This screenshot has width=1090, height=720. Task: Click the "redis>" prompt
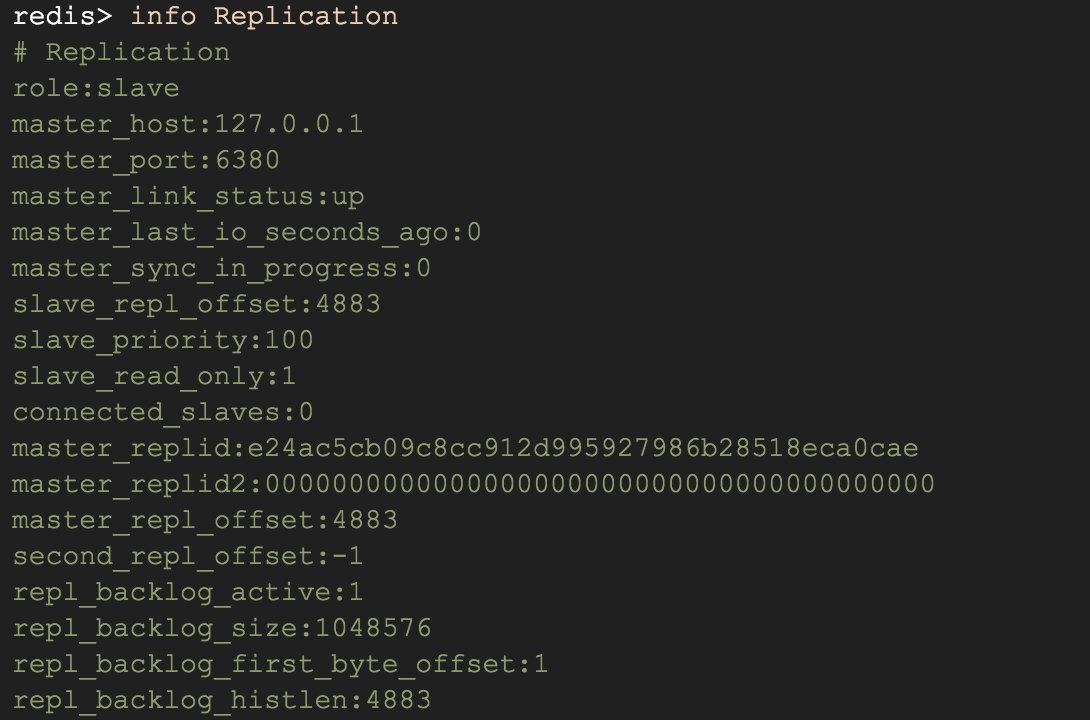(62, 16)
